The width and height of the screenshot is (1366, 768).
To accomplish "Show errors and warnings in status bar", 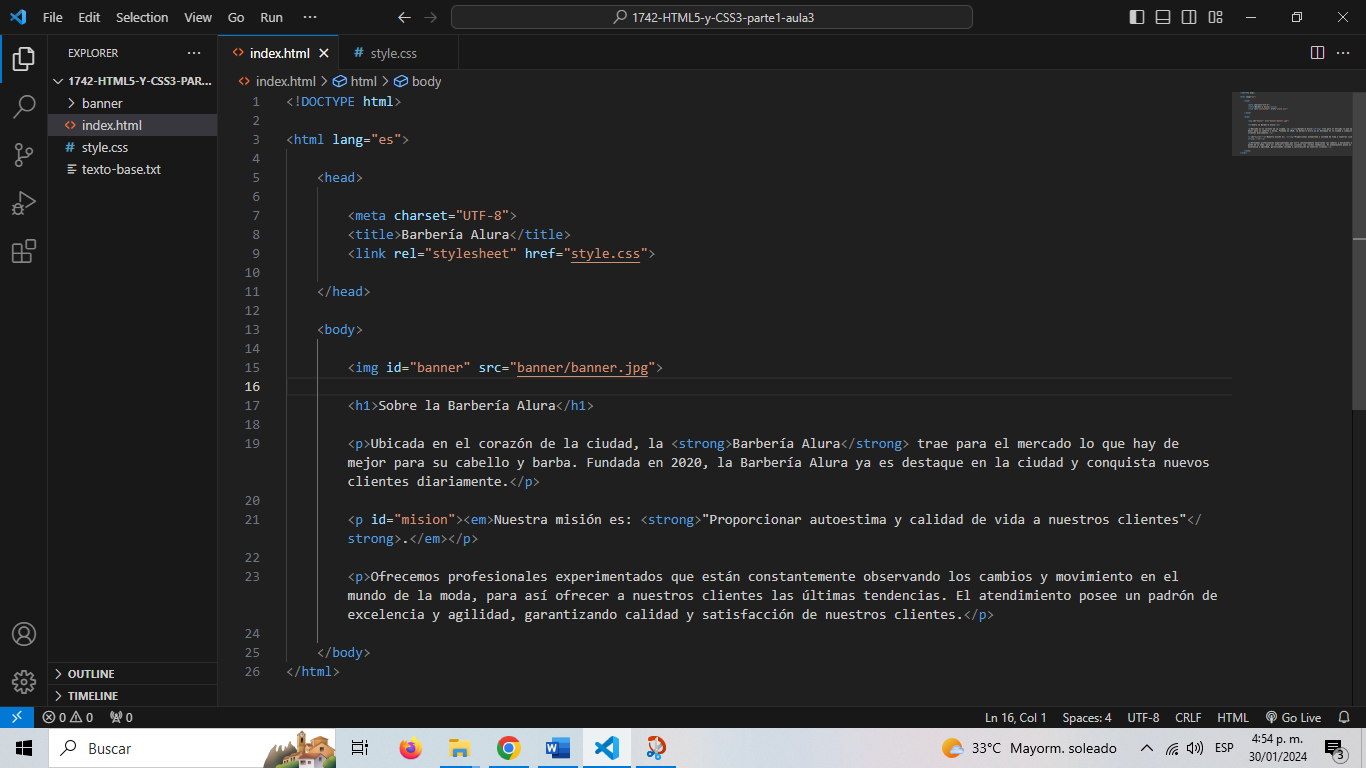I will tap(67, 717).
